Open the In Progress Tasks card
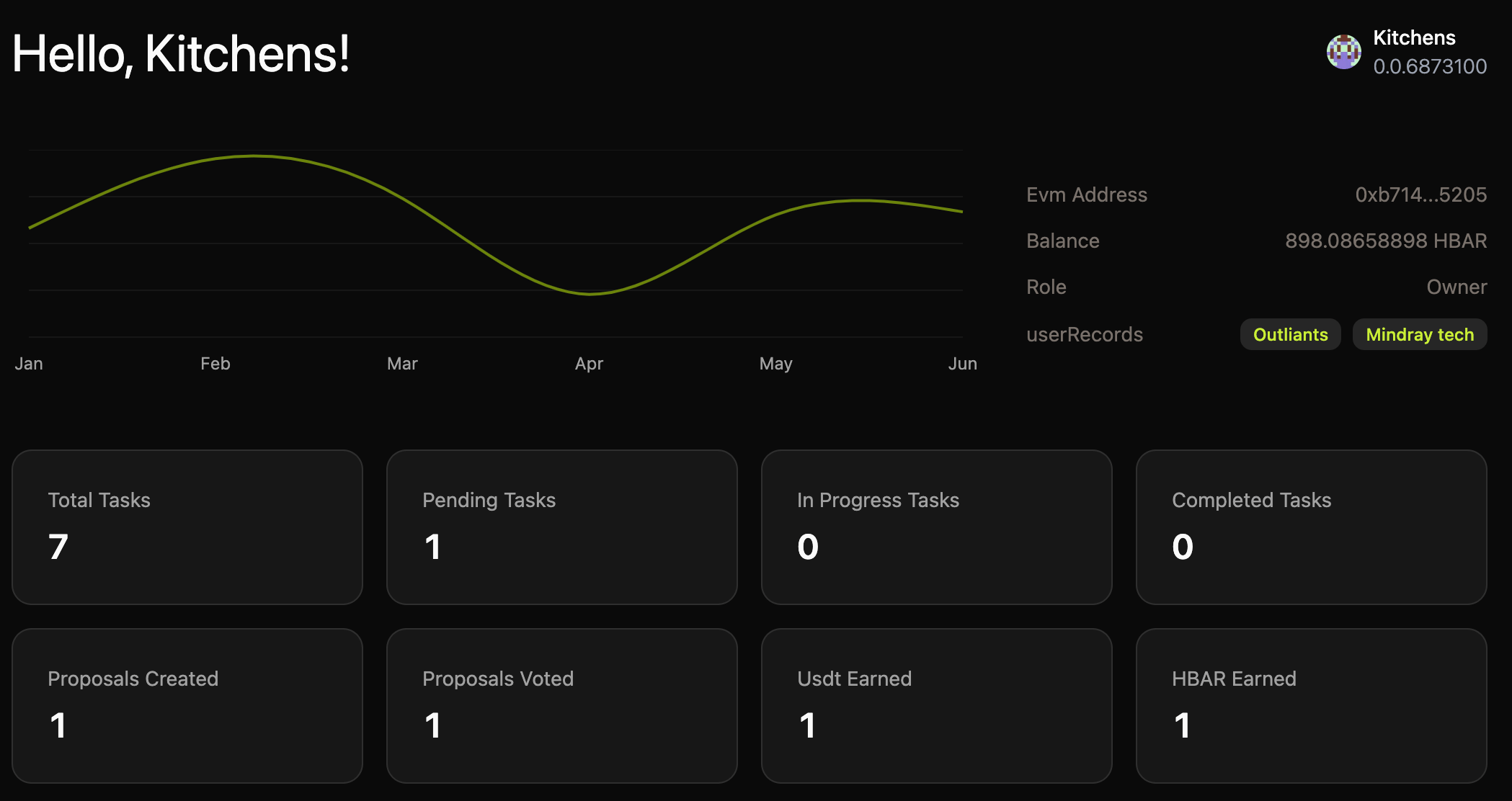The image size is (1512, 801). pyautogui.click(x=937, y=527)
